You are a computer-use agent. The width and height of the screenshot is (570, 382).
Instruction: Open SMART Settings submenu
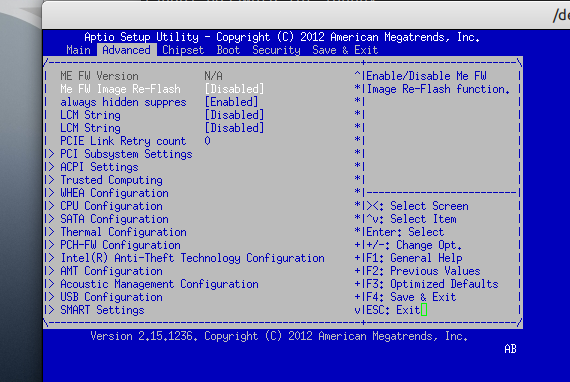102,310
